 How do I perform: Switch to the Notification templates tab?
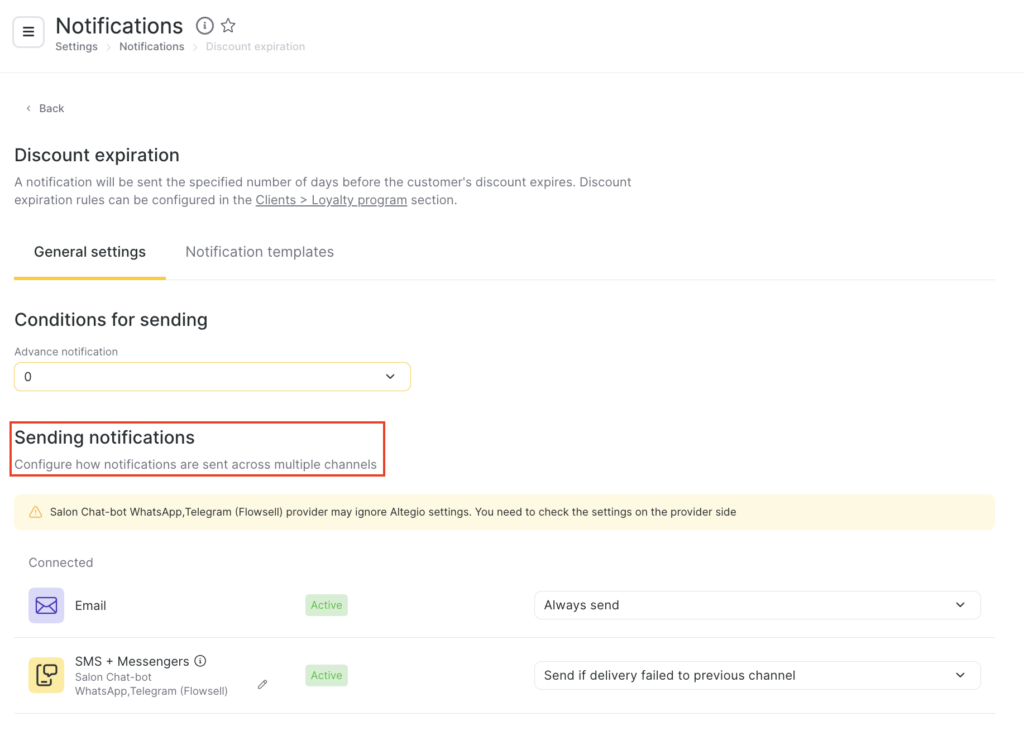(259, 252)
